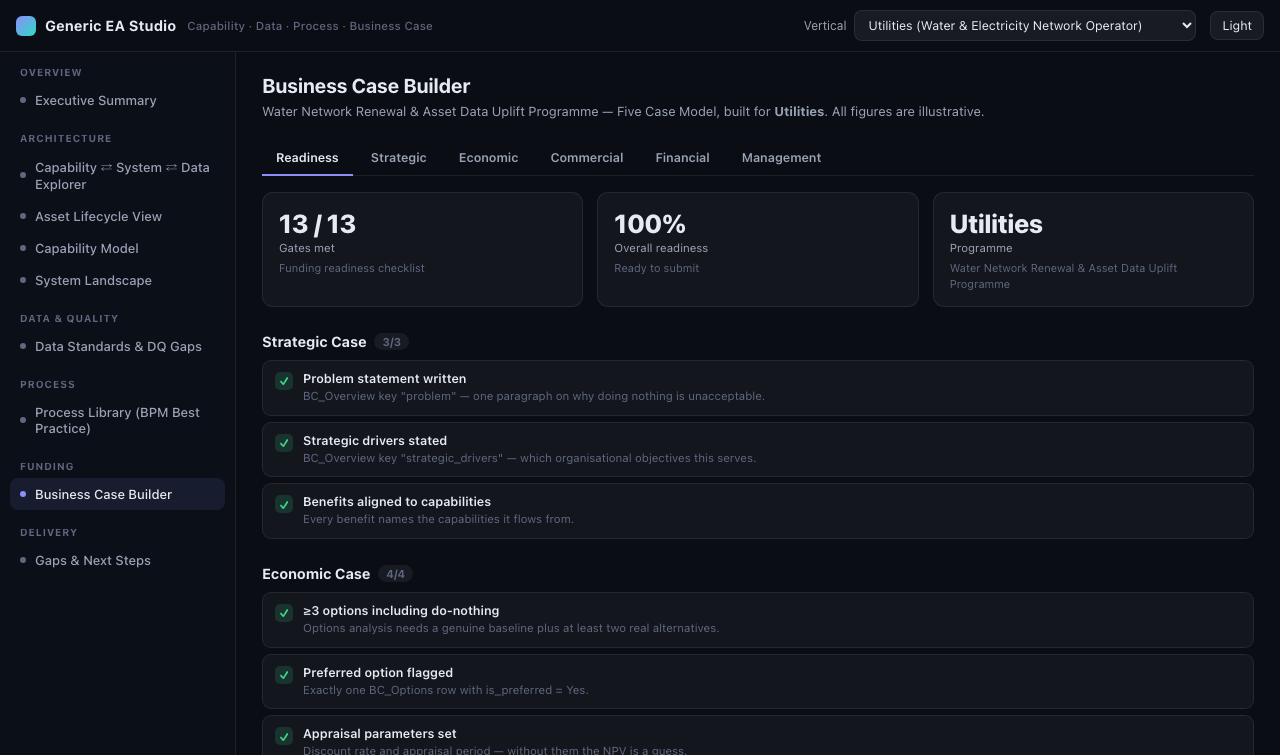This screenshot has width=1280, height=755.
Task: Open Executive Summary in sidebar
Action: [117, 100]
